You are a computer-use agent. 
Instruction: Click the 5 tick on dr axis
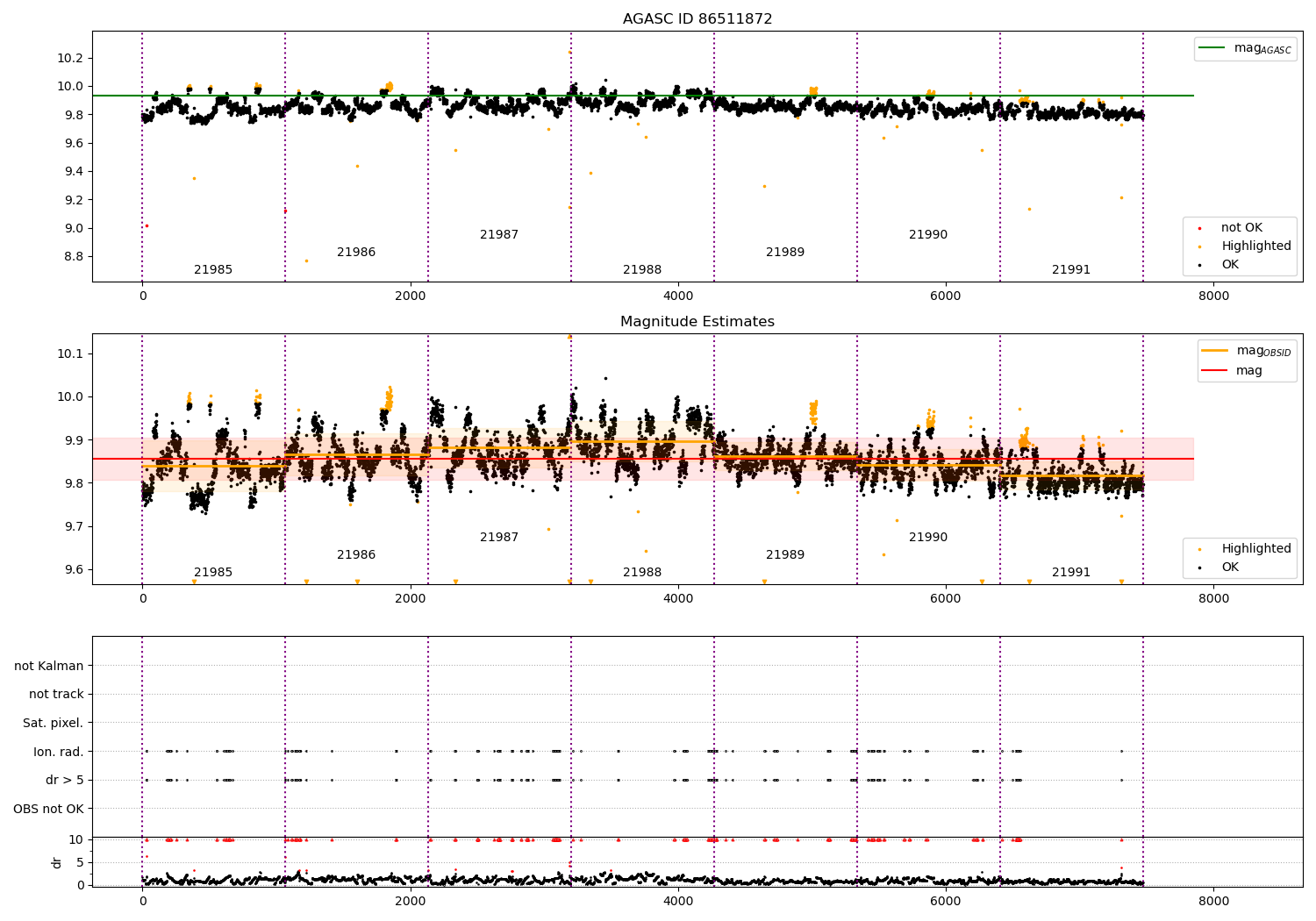[x=80, y=863]
